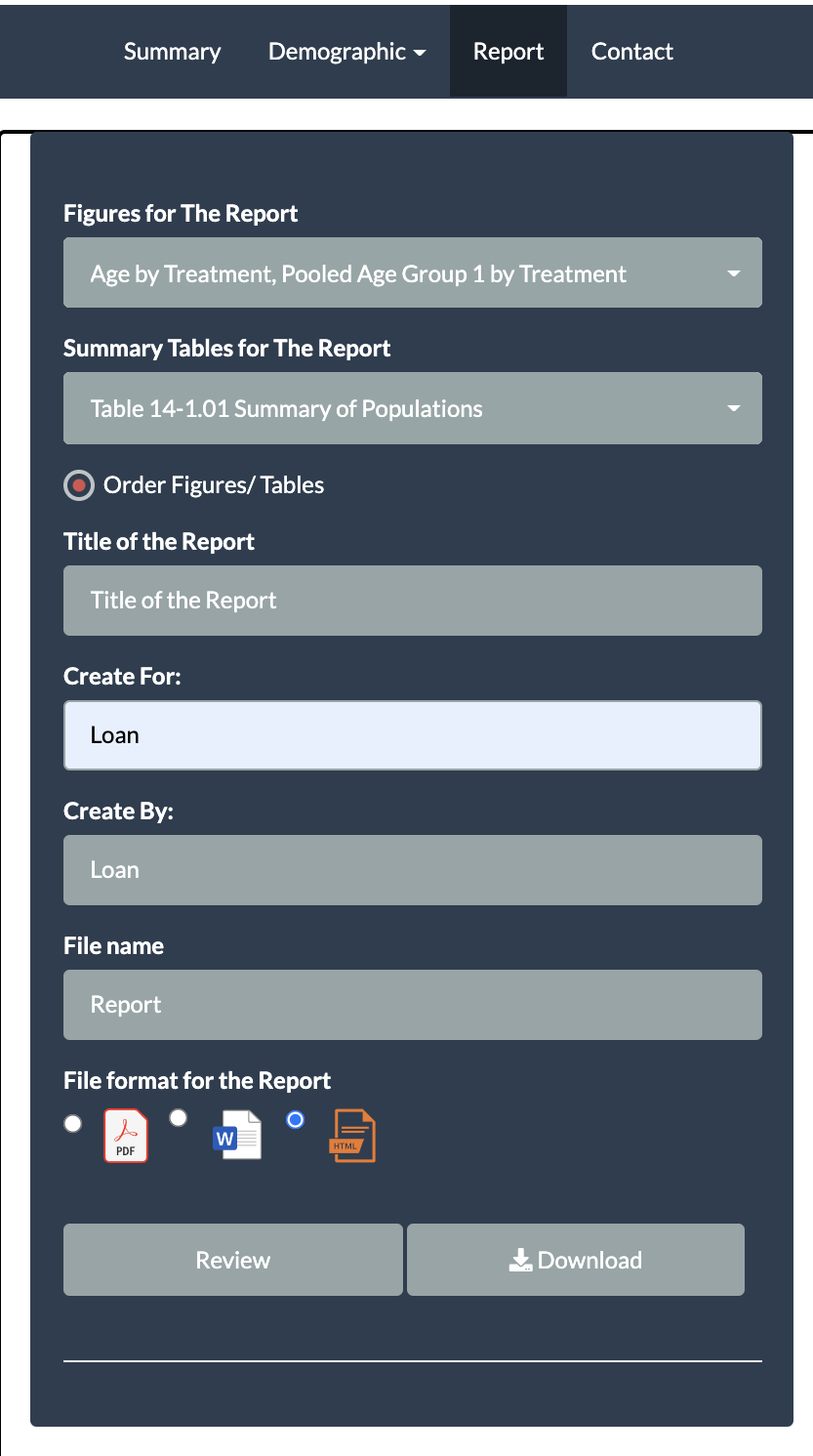The image size is (813, 1456).
Task: Select the Report tab
Action: [508, 51]
